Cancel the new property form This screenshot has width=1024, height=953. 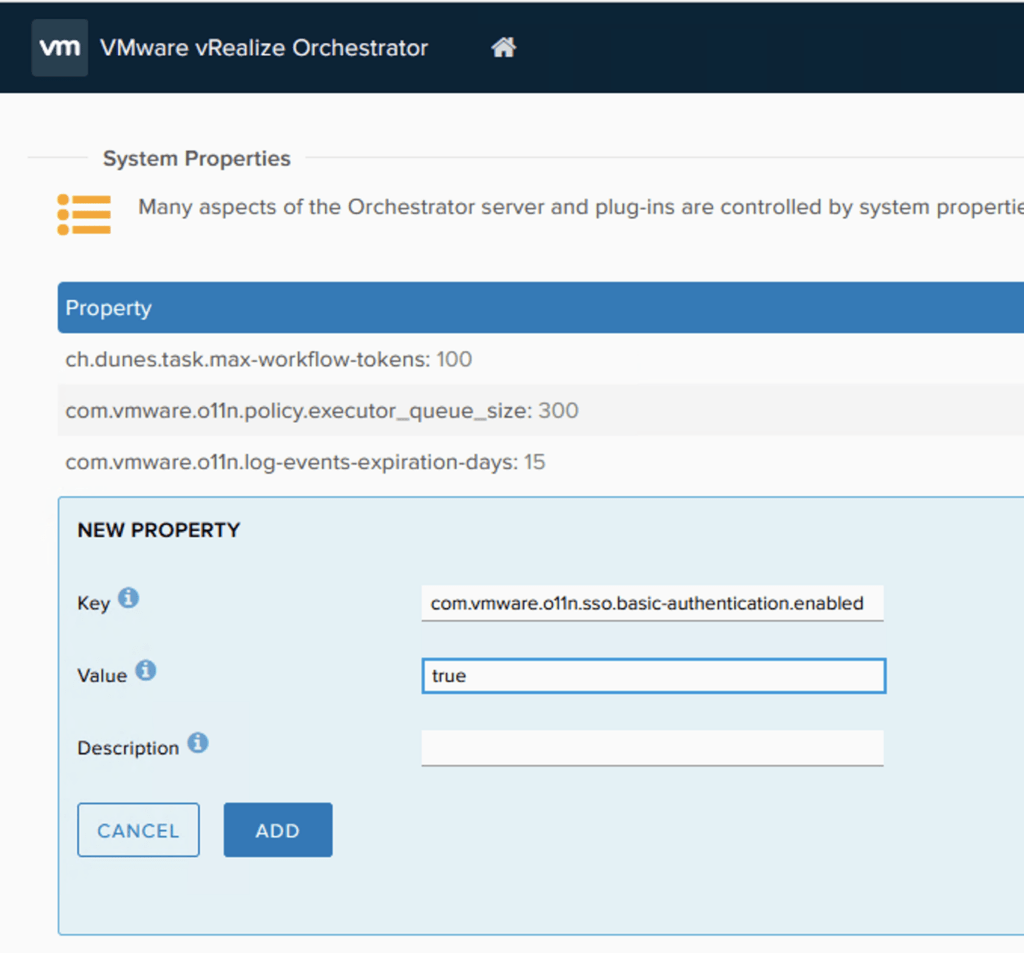(138, 830)
